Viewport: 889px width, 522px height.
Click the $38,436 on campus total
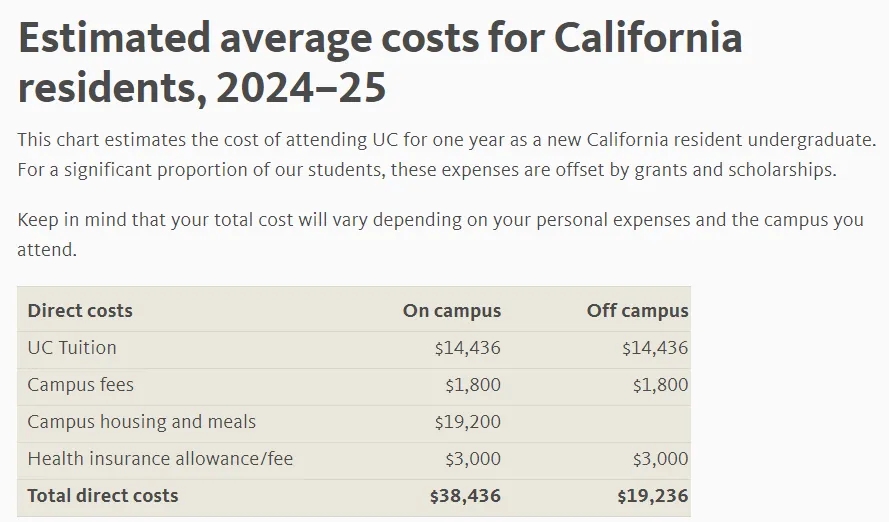tap(465, 496)
